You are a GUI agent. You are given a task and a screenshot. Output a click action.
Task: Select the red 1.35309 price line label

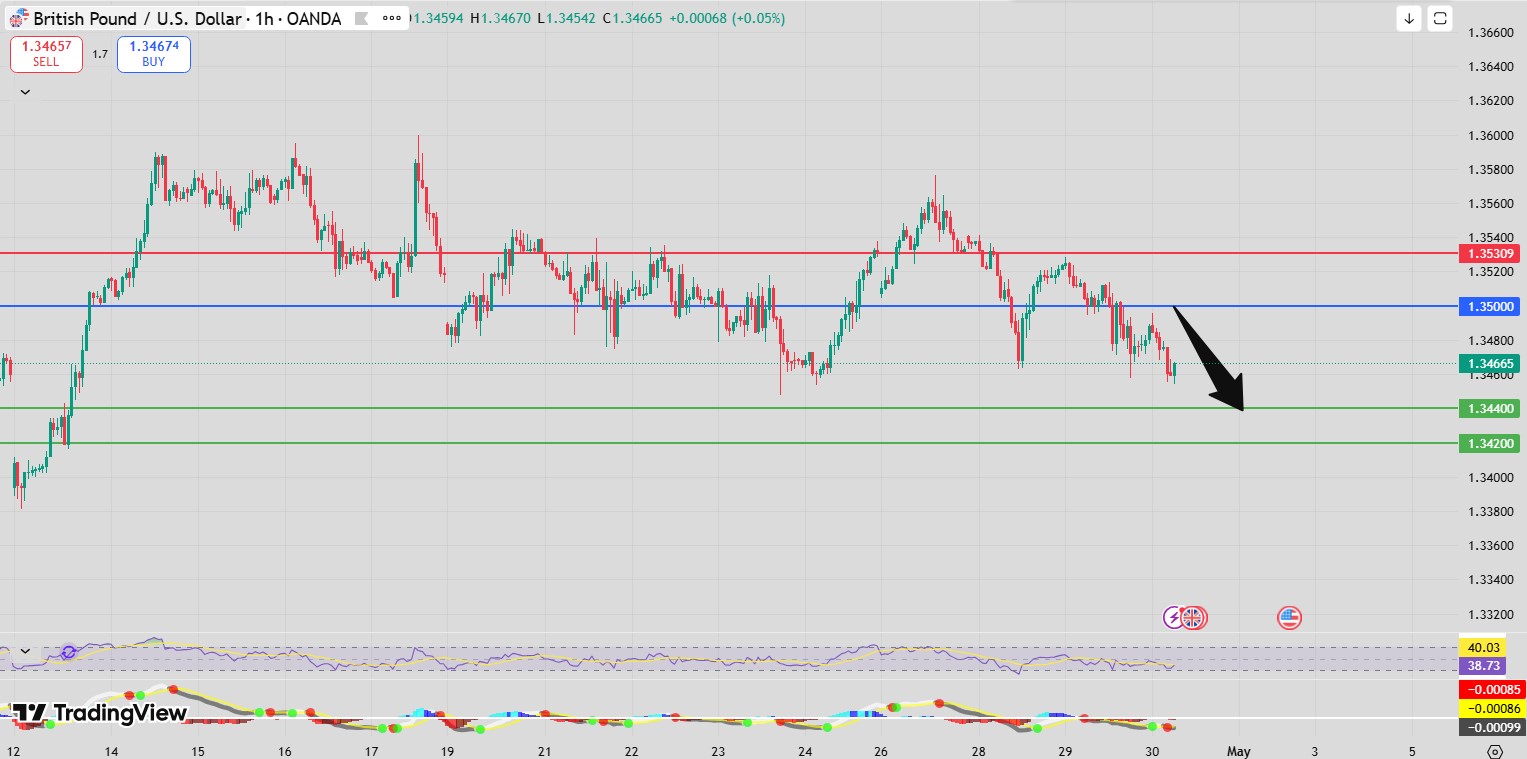point(1489,254)
